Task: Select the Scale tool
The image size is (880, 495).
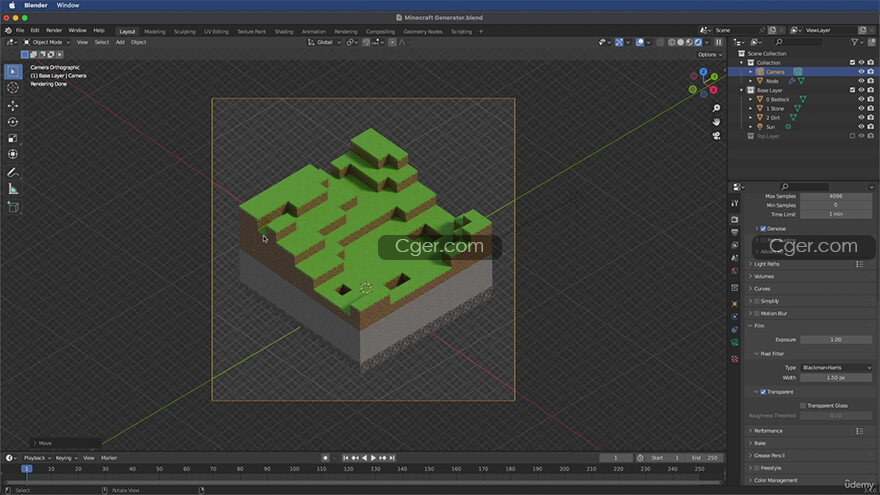Action: pos(13,138)
